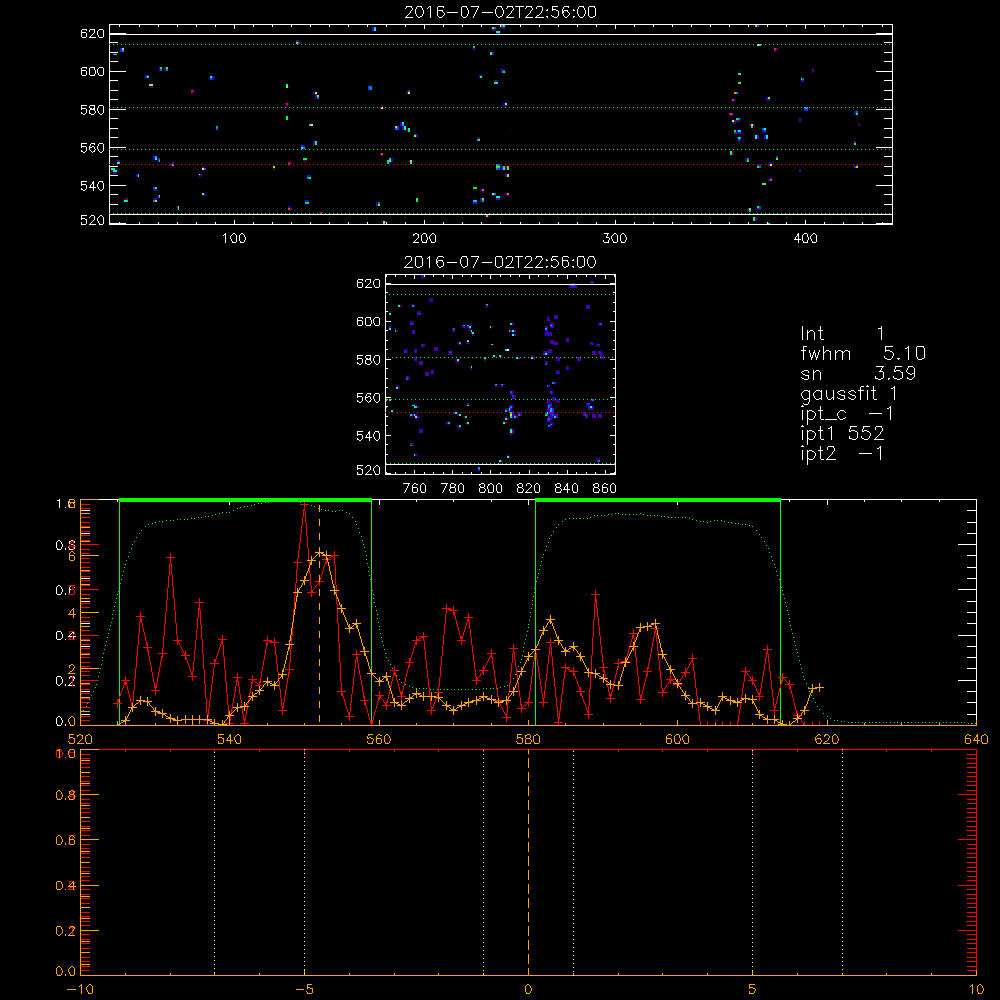Click the red dotted line in middle plot
The height and width of the screenshot is (1000, 1000).
[501, 413]
